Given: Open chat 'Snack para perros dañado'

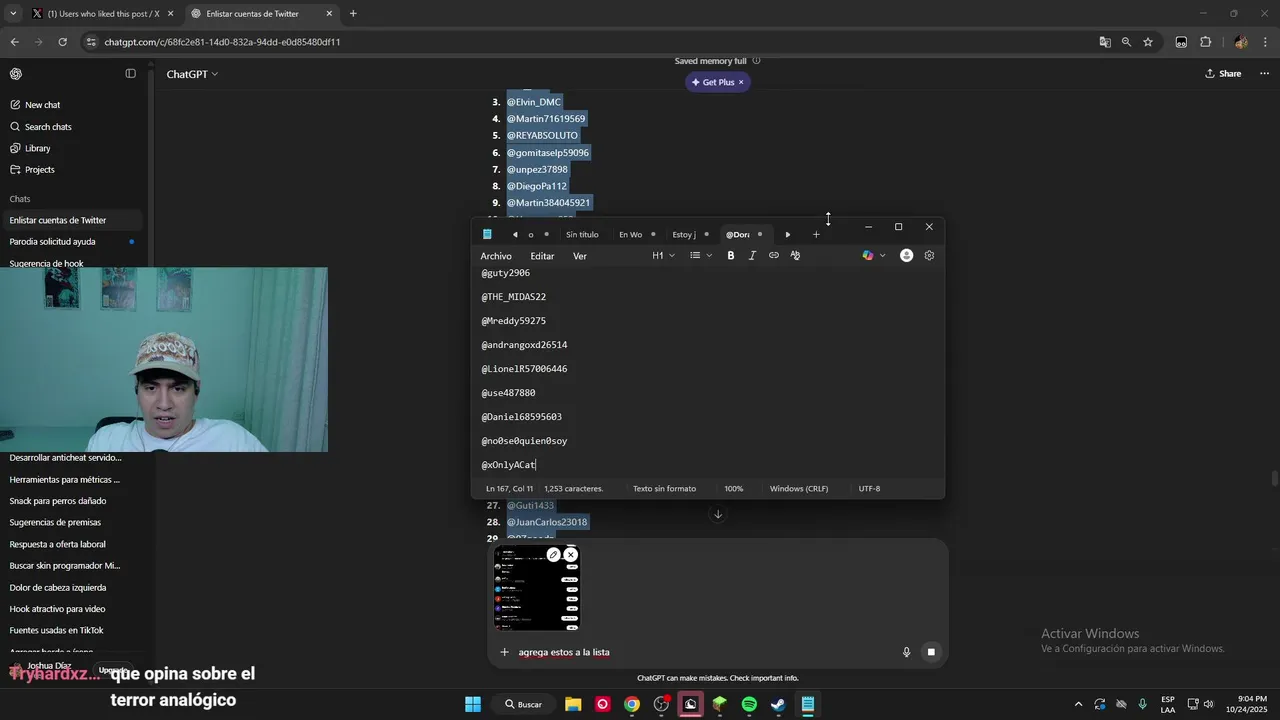Looking at the screenshot, I should tap(70, 501).
